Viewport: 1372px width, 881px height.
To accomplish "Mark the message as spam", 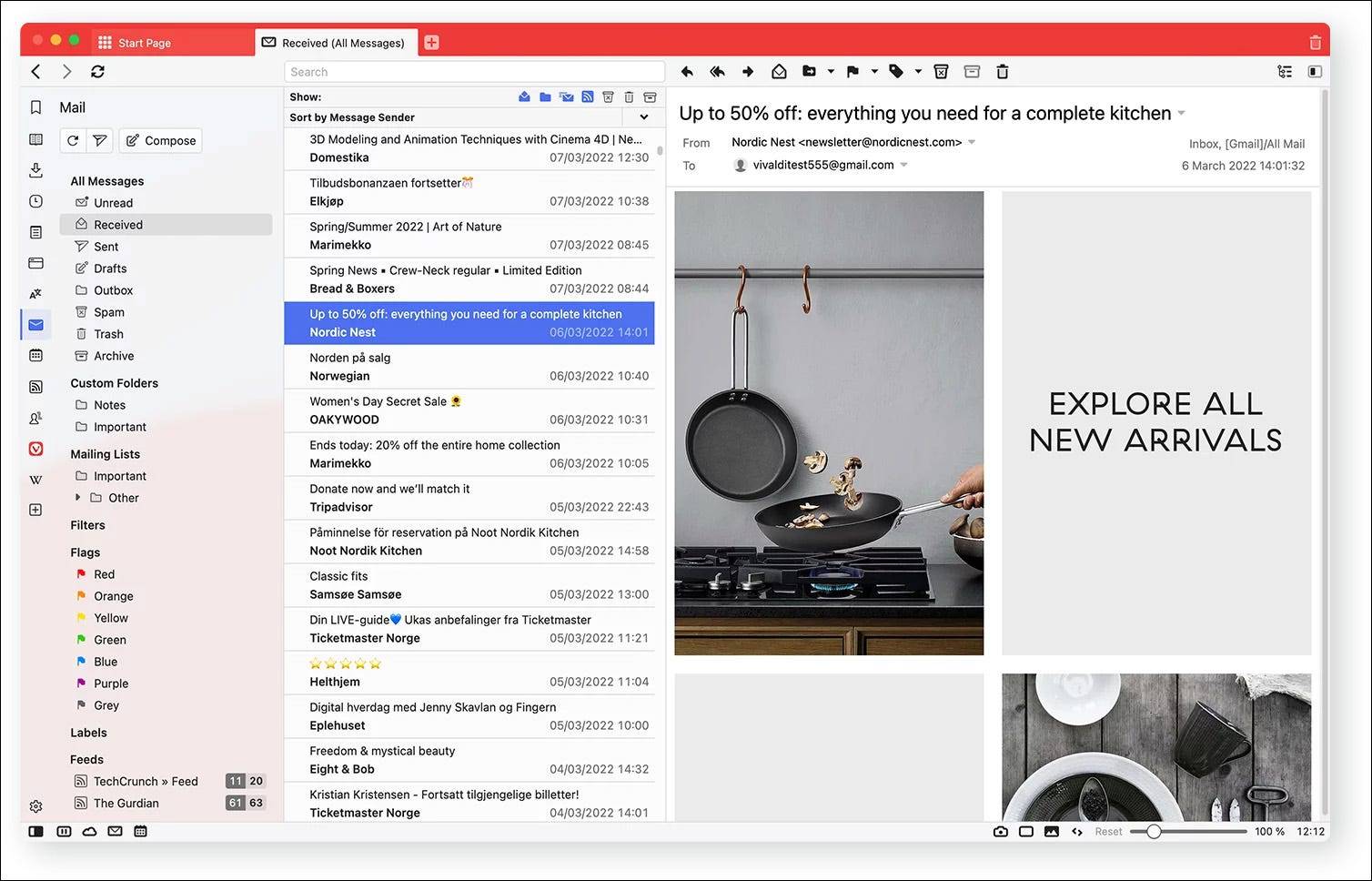I will click(x=942, y=72).
